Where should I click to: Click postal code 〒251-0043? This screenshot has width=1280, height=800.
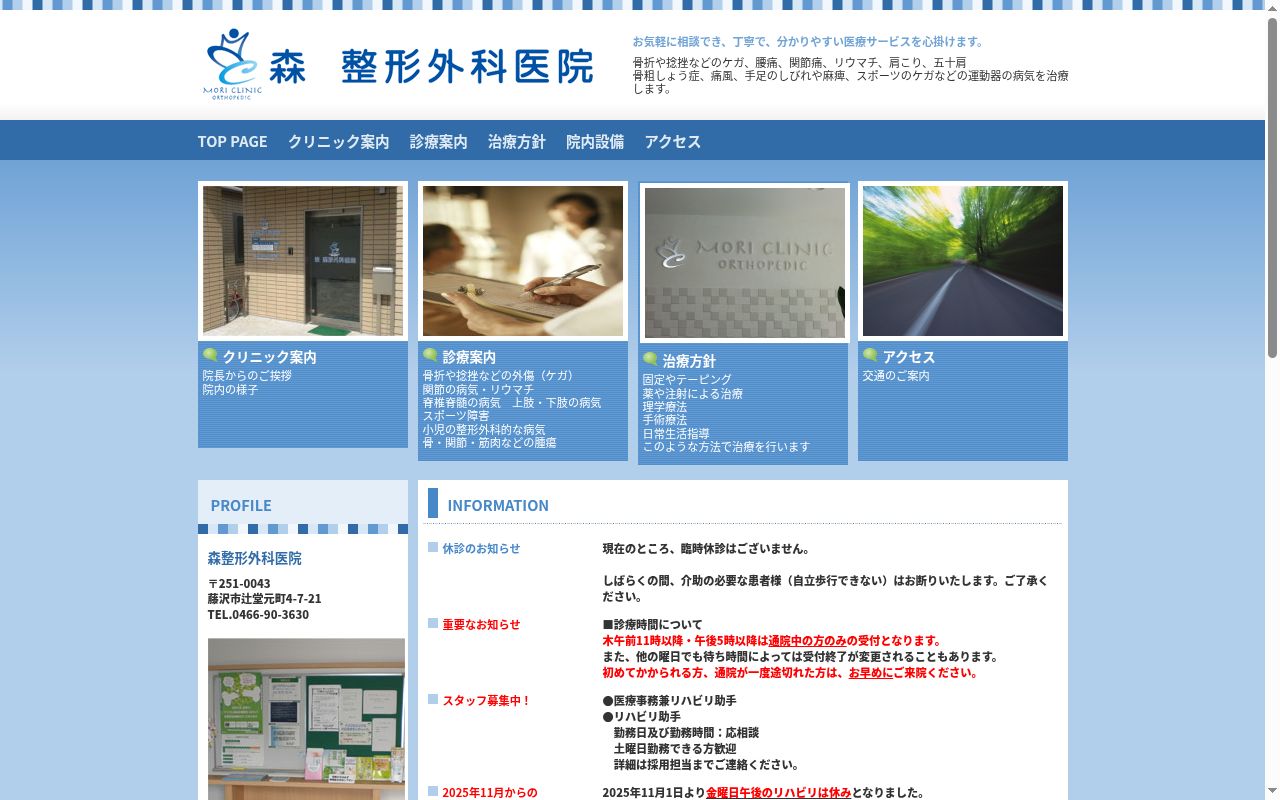click(x=239, y=583)
